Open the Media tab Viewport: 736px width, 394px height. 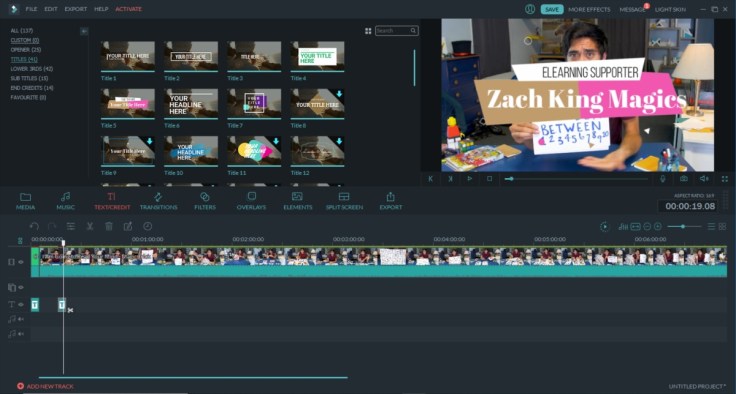click(x=25, y=201)
